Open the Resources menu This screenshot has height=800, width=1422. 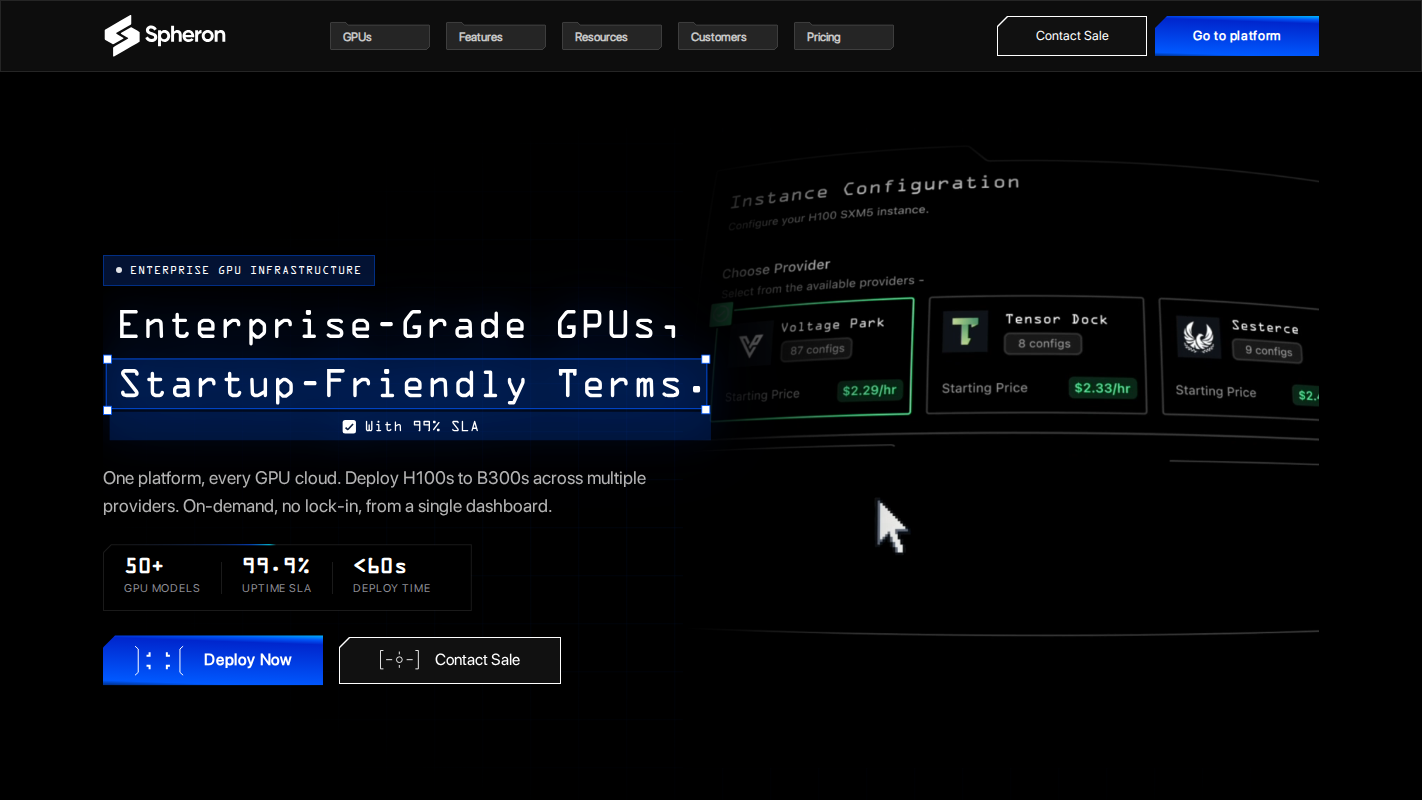pyautogui.click(x=612, y=36)
